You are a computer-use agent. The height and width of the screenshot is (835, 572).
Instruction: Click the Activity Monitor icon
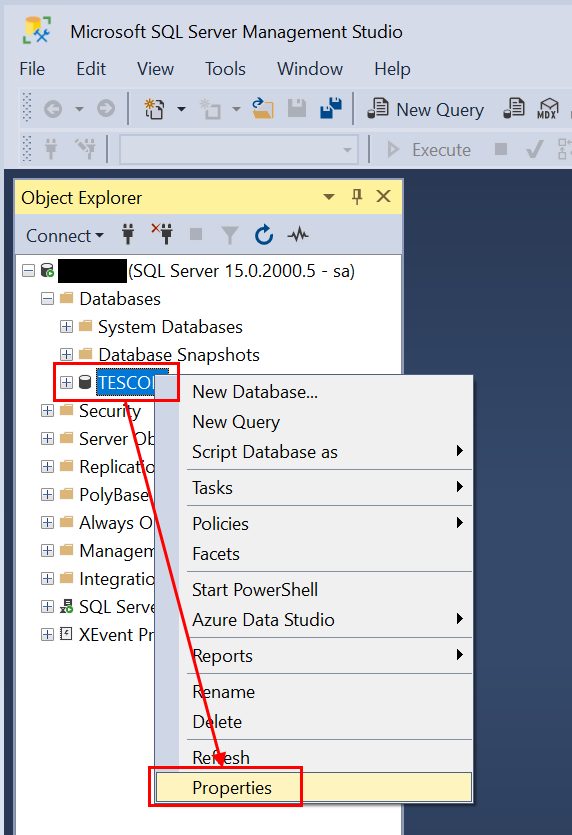point(298,234)
